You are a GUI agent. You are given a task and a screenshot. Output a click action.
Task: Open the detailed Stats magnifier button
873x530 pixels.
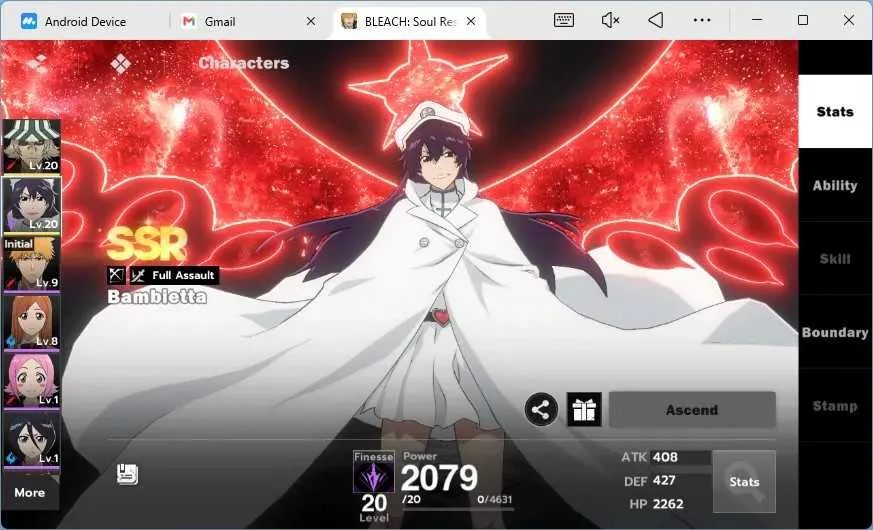pyautogui.click(x=744, y=482)
